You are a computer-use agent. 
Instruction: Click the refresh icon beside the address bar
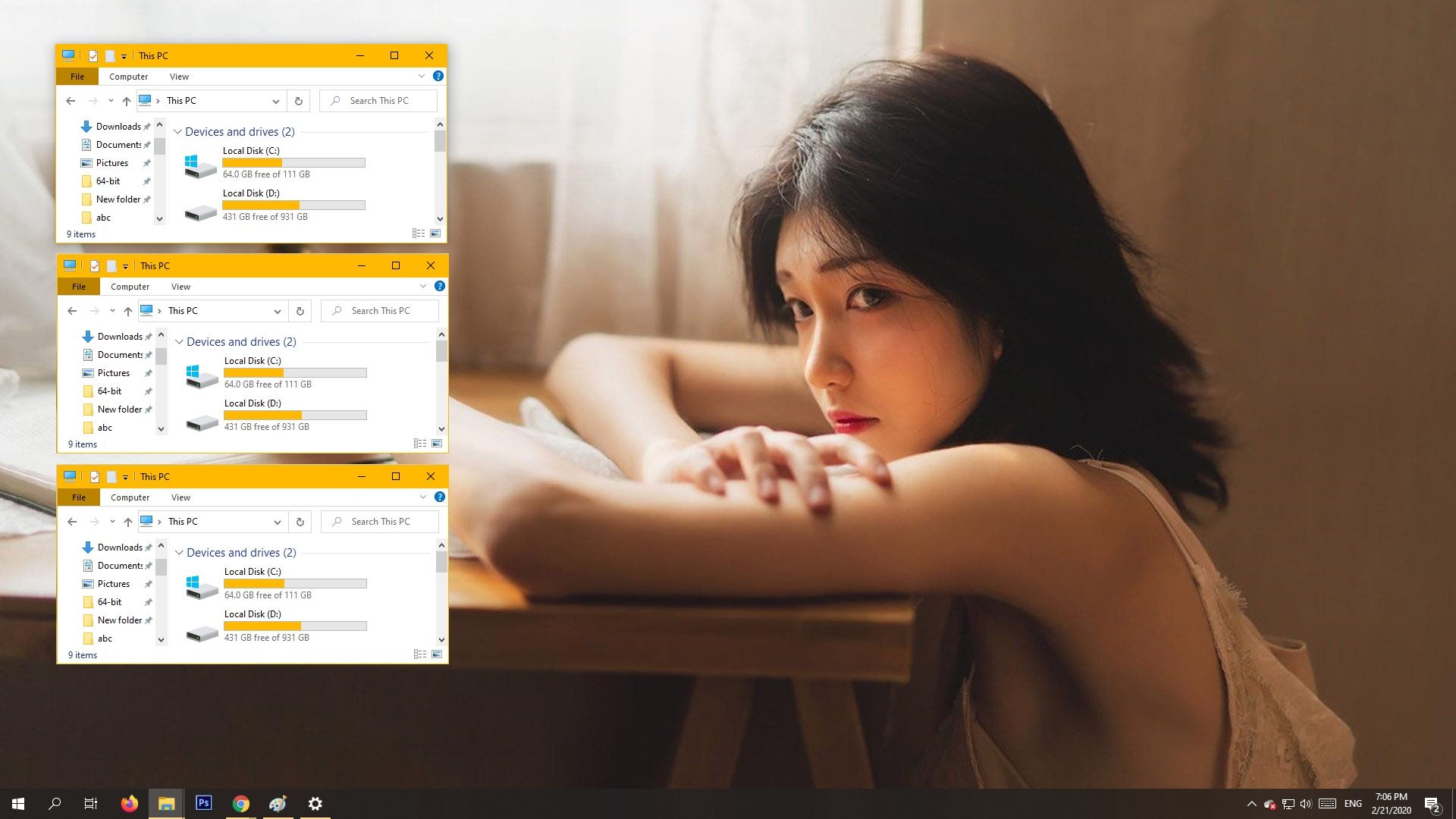coord(297,101)
